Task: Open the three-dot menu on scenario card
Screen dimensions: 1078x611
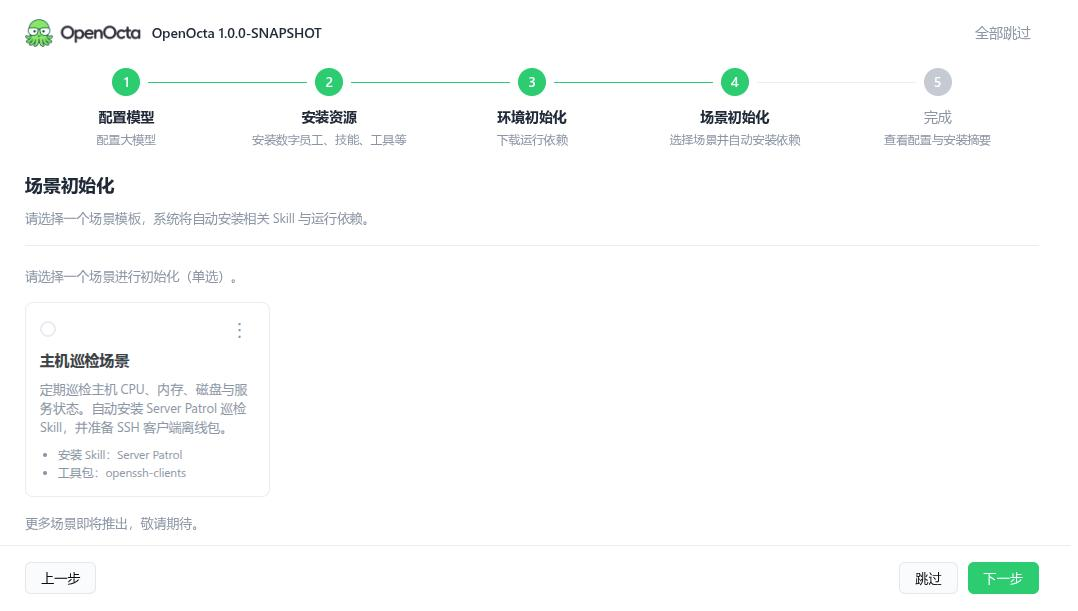Action: [x=239, y=331]
